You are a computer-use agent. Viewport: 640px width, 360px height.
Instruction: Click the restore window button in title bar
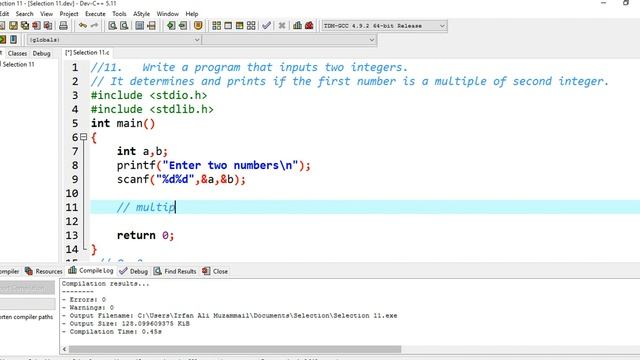pyautogui.click(x=626, y=3)
